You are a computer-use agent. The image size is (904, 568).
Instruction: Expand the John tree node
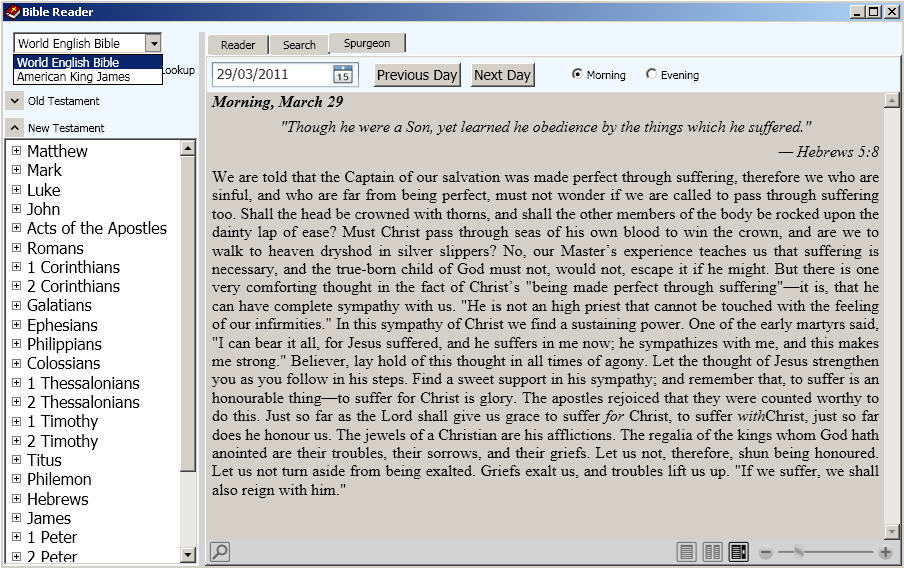(16, 209)
